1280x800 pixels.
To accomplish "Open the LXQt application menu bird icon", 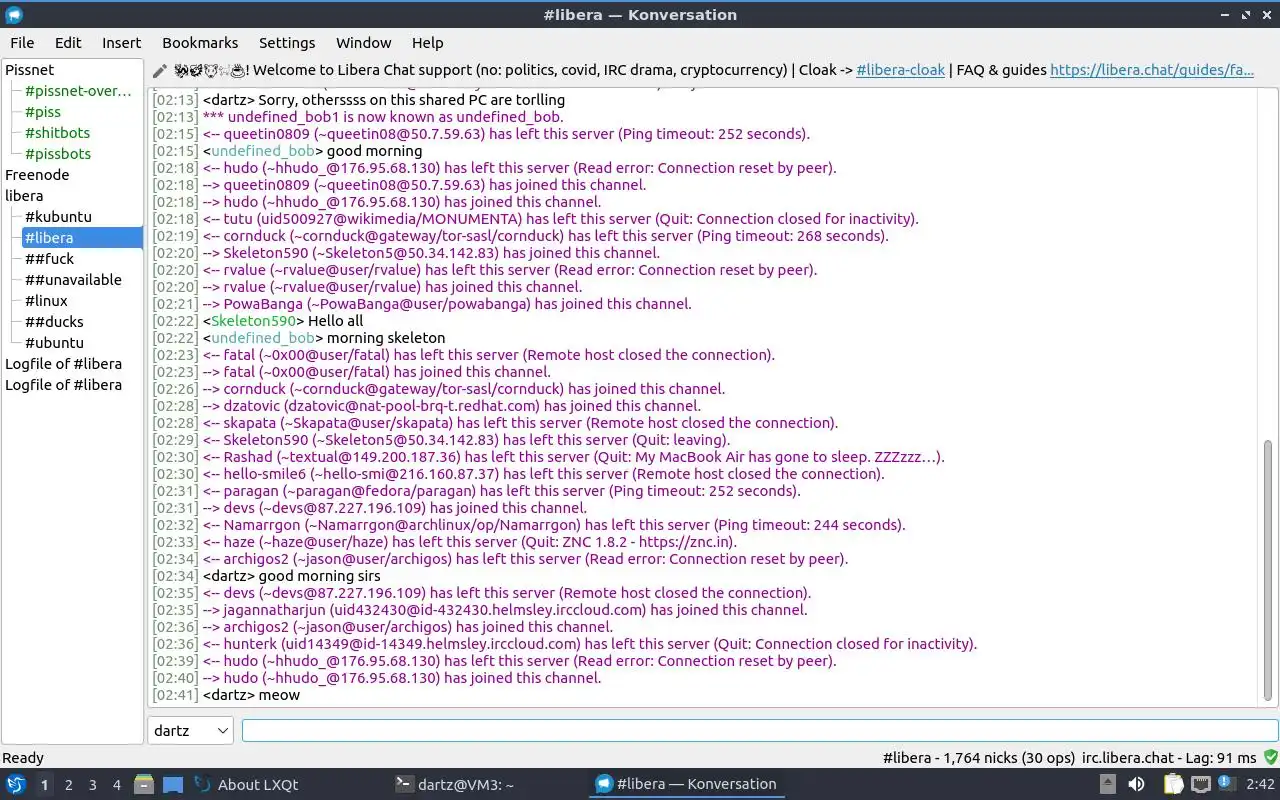I will click(x=15, y=784).
